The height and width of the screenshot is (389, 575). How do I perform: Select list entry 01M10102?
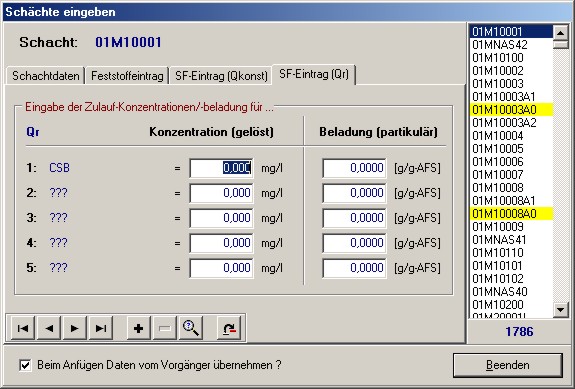click(x=511, y=279)
